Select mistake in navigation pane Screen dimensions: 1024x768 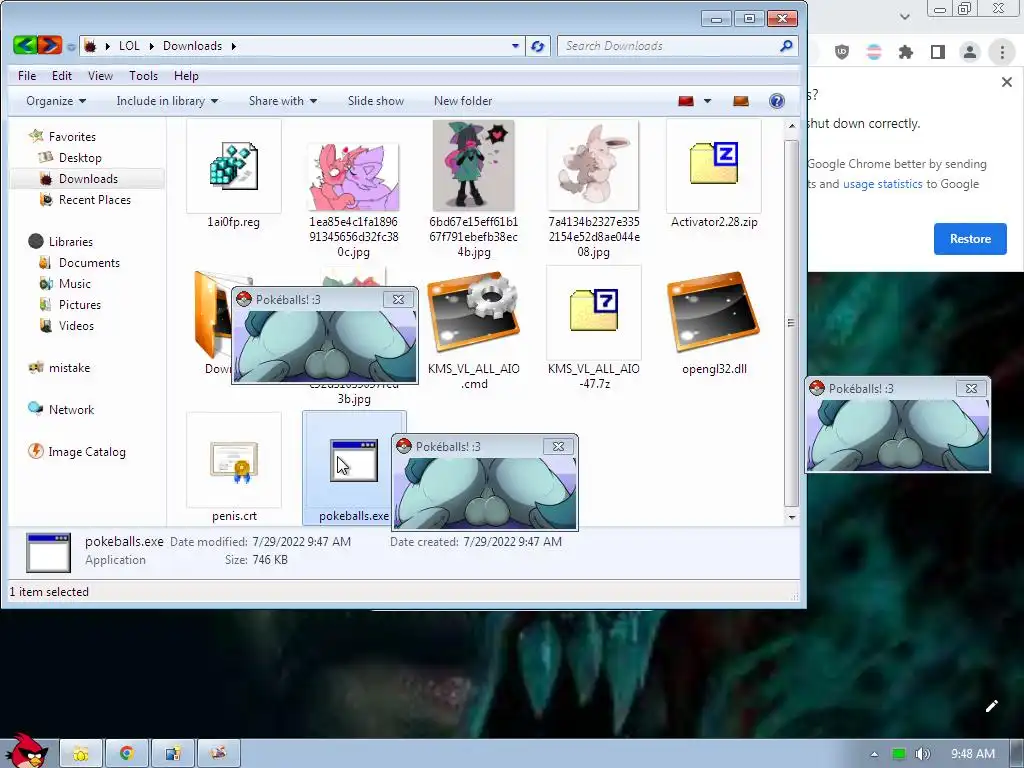pos(69,368)
